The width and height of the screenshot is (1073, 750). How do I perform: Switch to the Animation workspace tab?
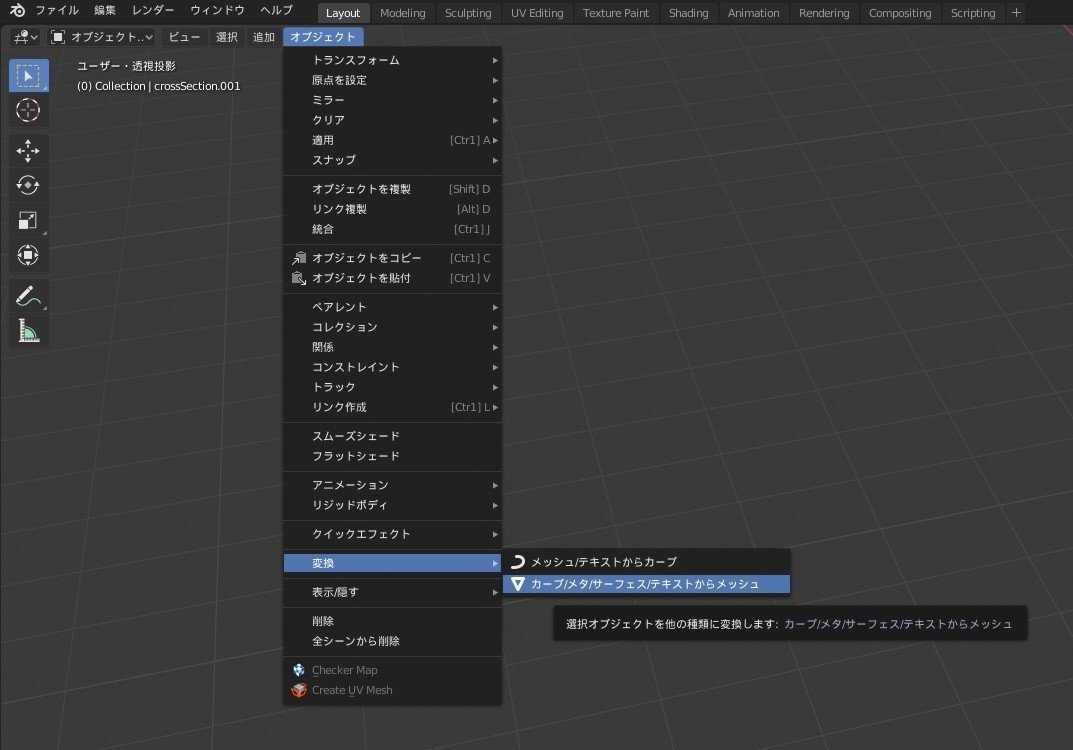[753, 13]
